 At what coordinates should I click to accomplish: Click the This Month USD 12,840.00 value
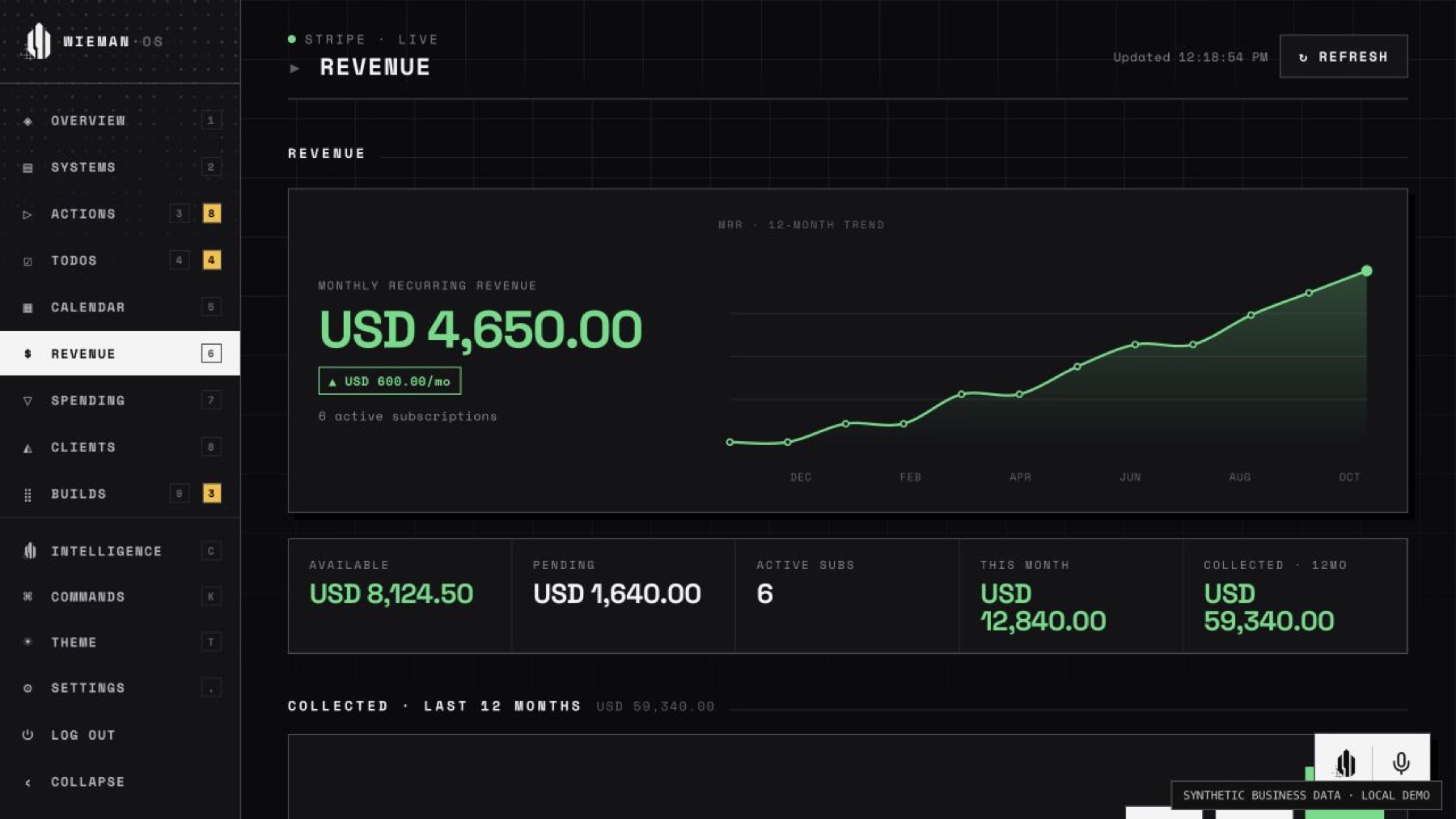[1043, 608]
